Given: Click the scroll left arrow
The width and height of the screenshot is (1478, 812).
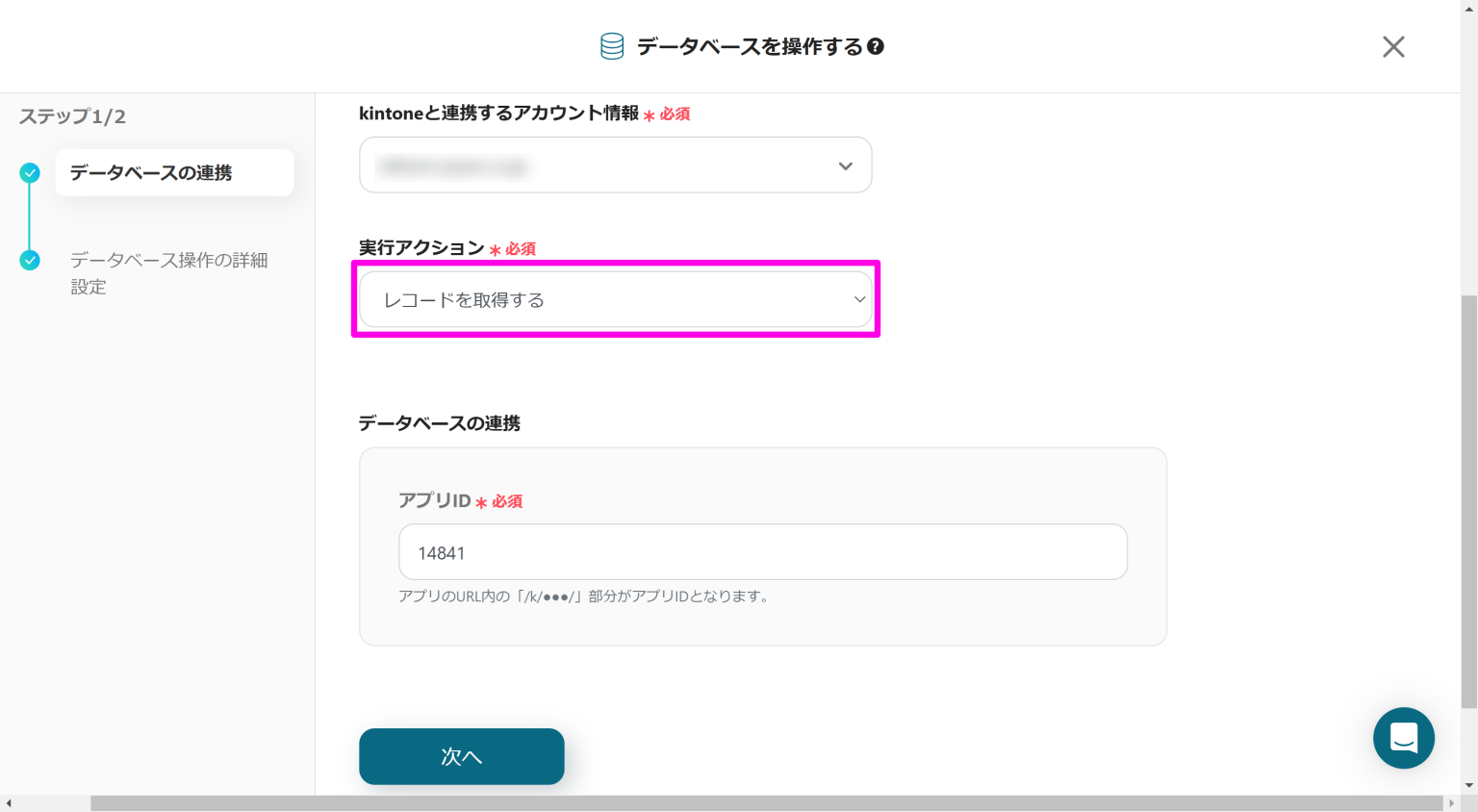Looking at the screenshot, I should tap(9, 803).
